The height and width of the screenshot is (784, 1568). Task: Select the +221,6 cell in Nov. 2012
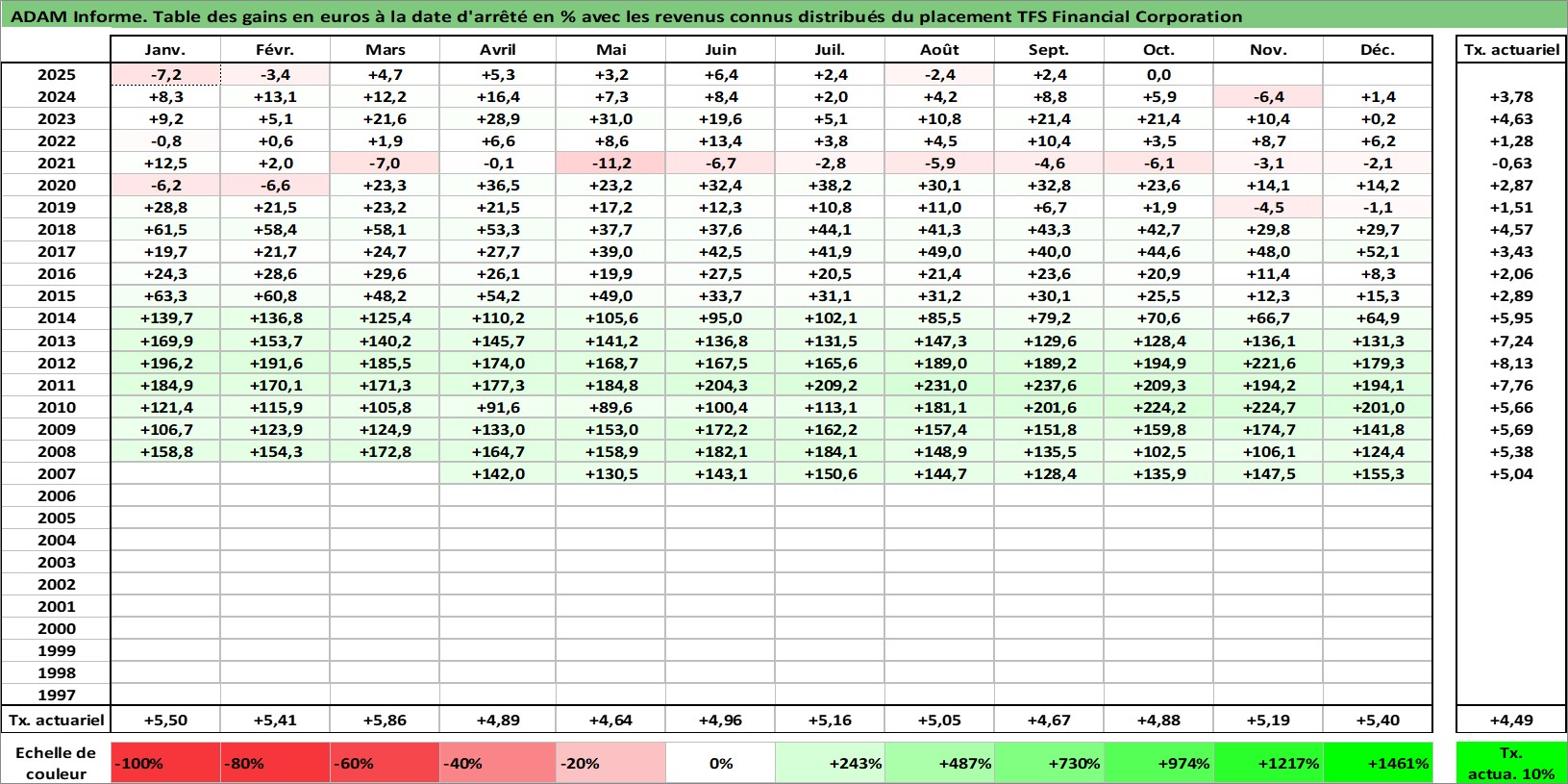[x=1268, y=363]
